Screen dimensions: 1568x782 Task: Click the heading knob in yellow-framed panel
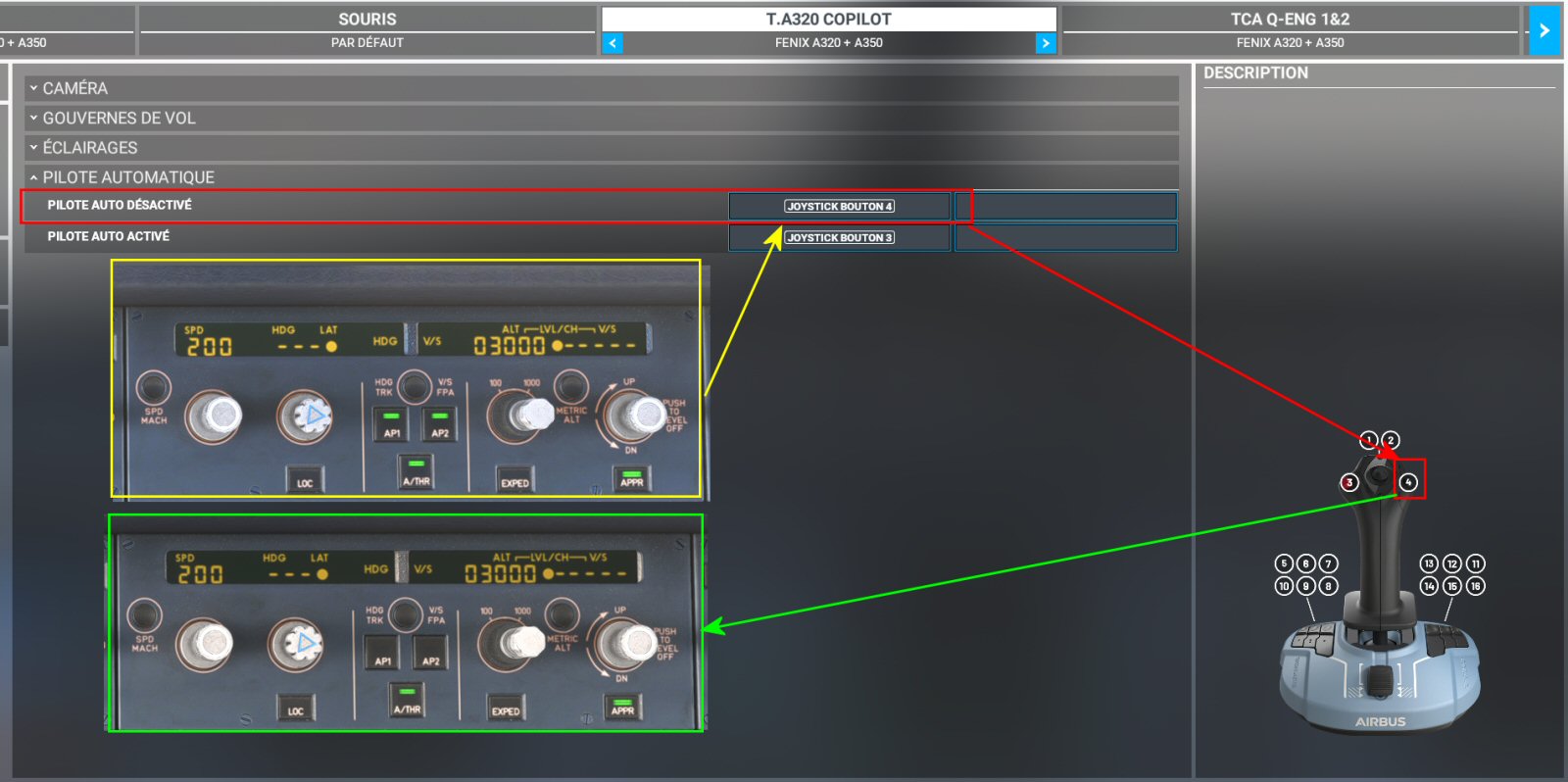click(x=305, y=416)
